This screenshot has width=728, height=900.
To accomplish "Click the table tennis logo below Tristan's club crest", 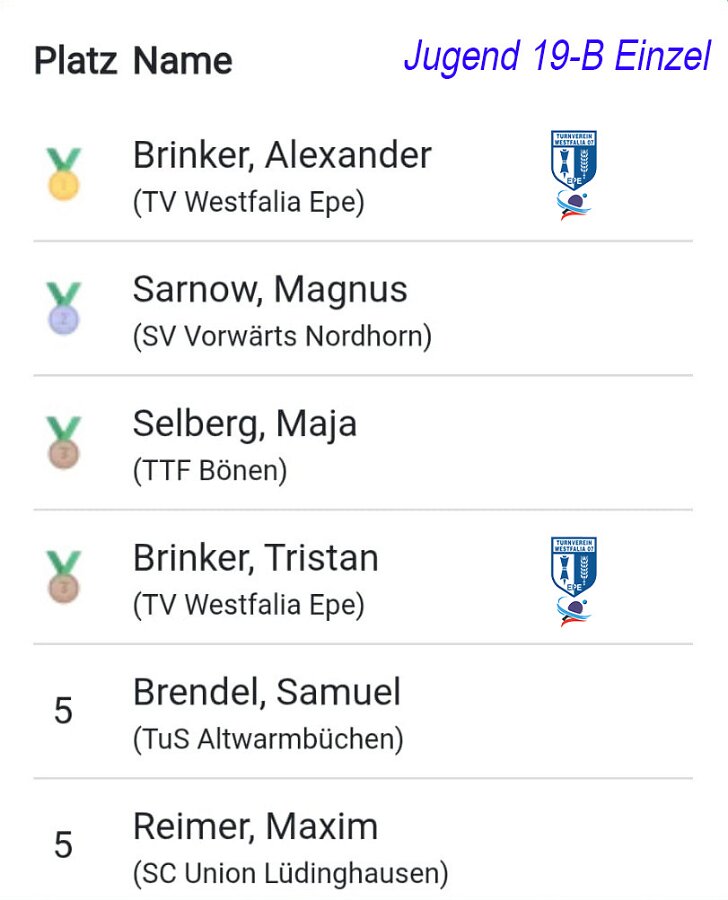I will [574, 612].
